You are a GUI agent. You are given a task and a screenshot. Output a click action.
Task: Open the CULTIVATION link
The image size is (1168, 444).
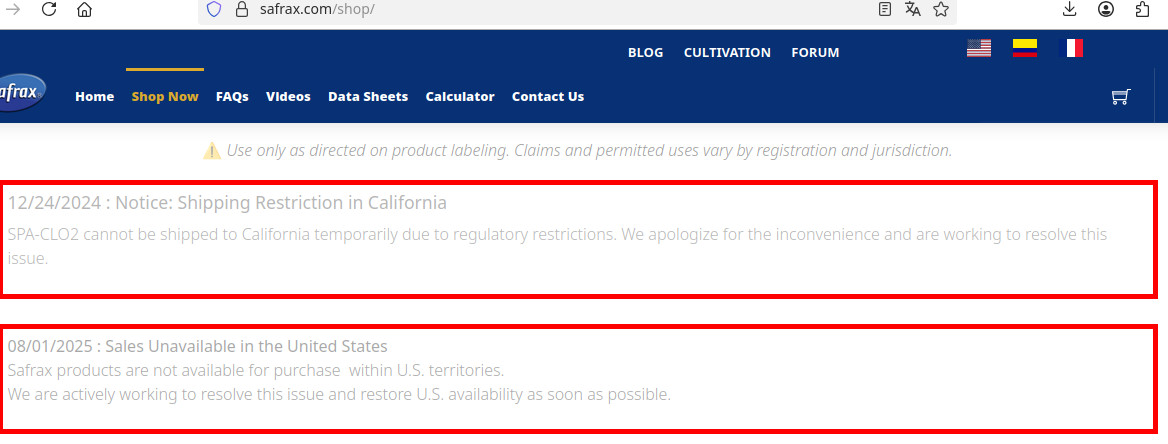(x=727, y=53)
